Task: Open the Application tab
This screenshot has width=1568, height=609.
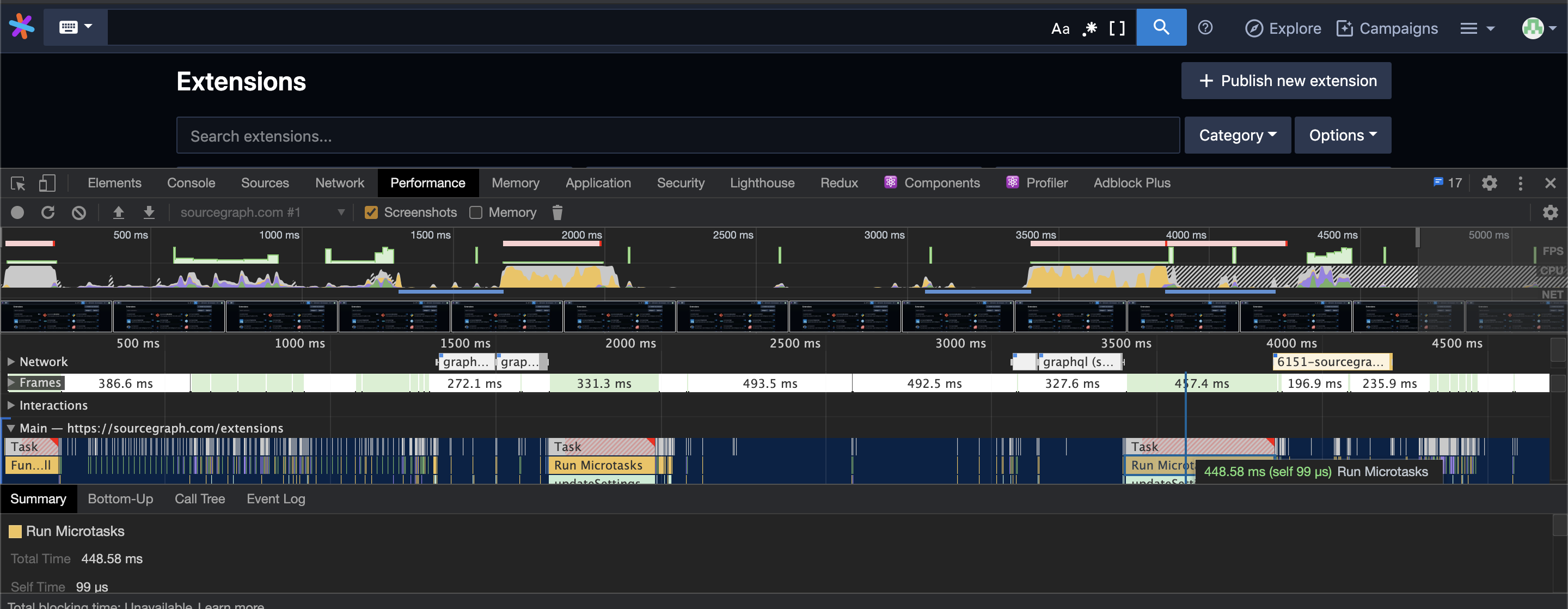Action: pyautogui.click(x=598, y=182)
